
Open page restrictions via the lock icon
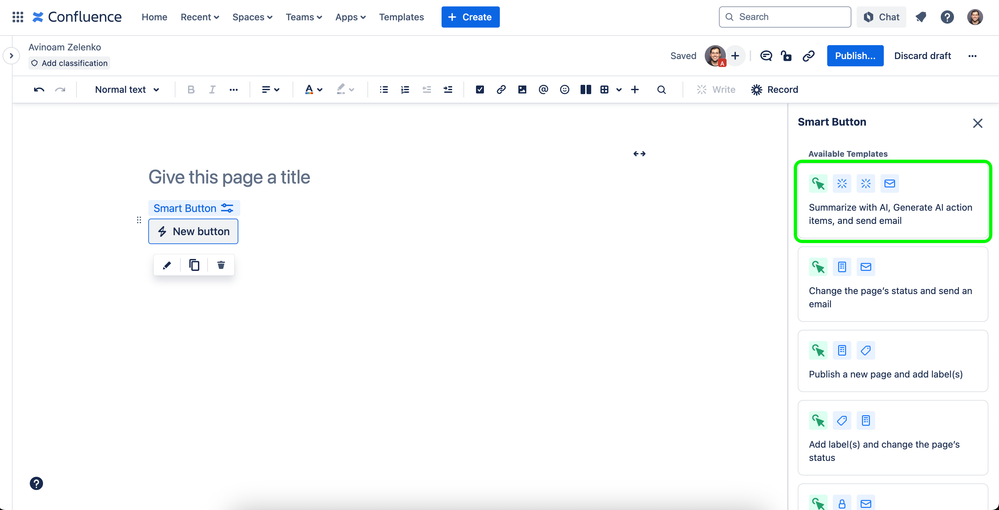click(787, 56)
